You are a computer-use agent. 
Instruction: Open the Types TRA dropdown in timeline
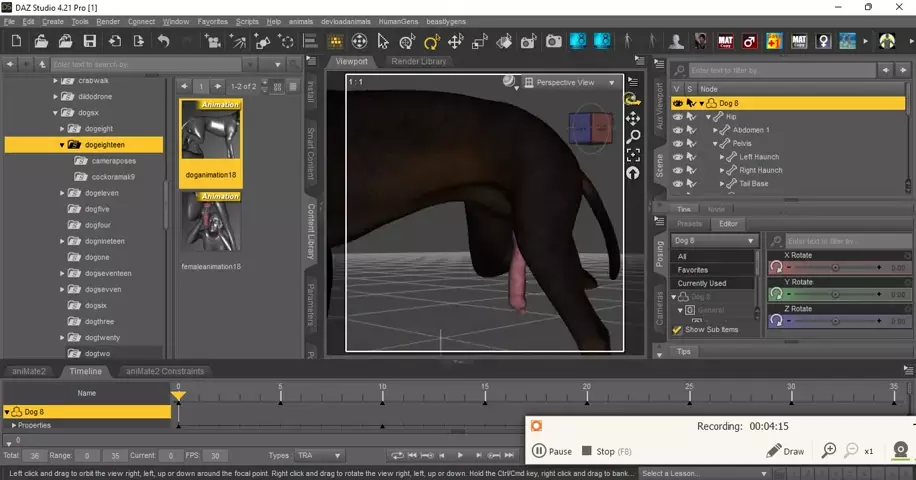(319, 456)
